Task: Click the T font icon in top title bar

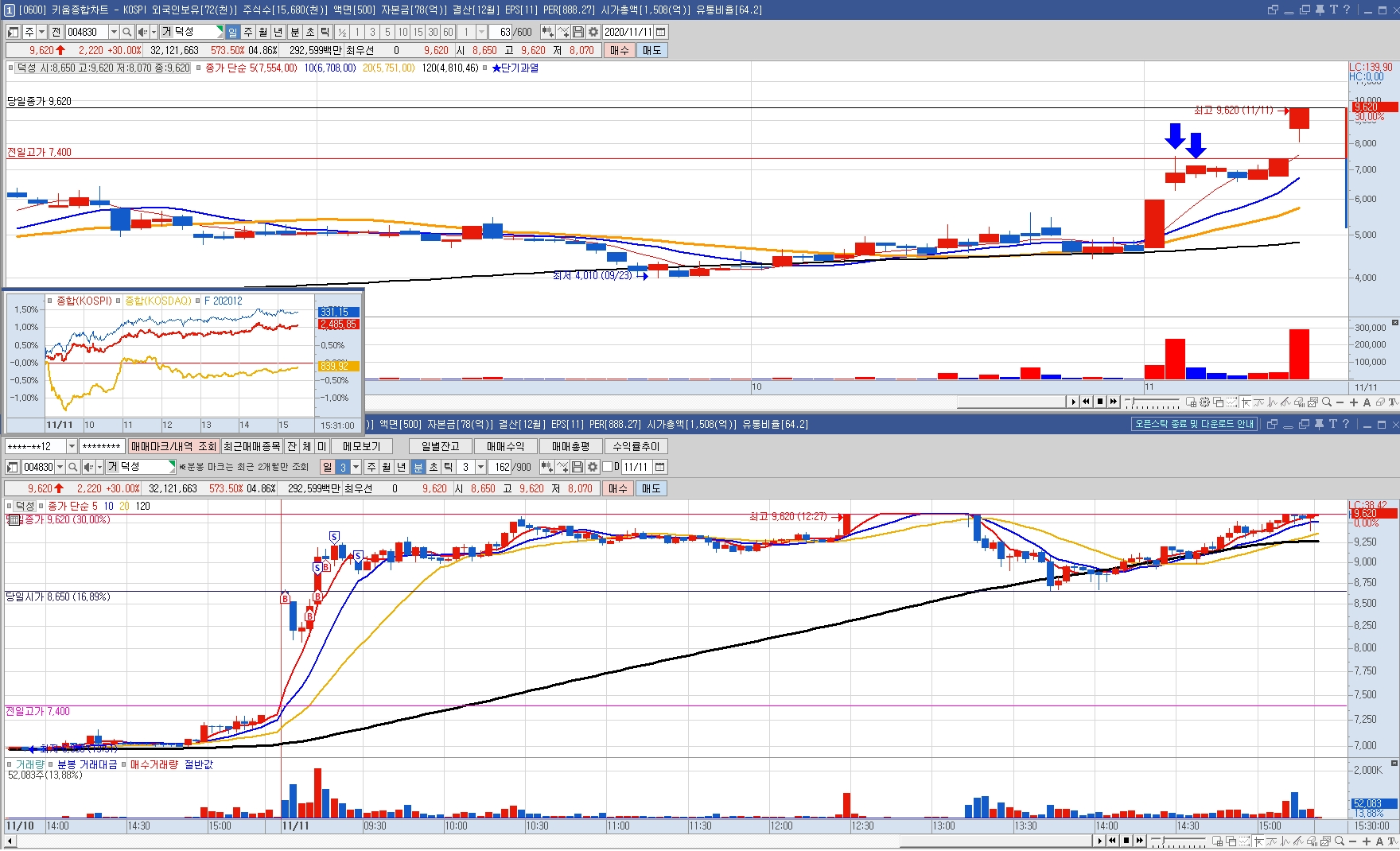Action: (1333, 10)
